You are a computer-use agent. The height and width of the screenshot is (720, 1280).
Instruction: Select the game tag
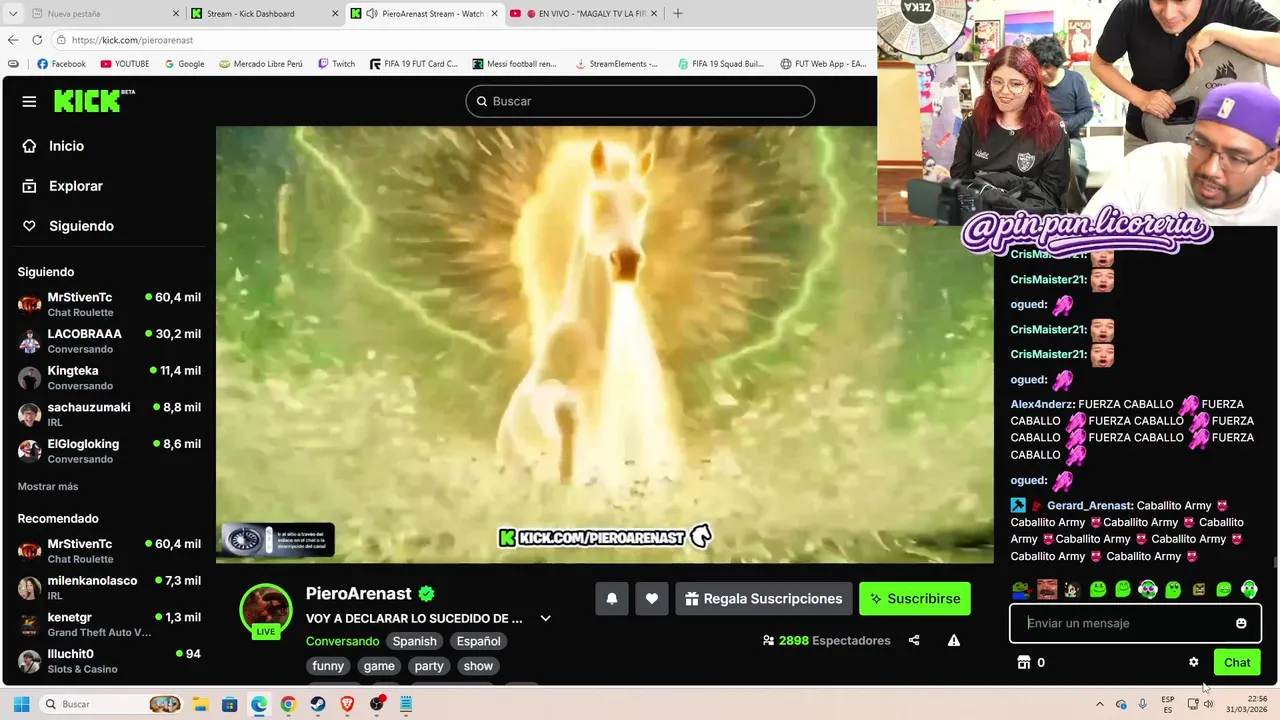379,666
